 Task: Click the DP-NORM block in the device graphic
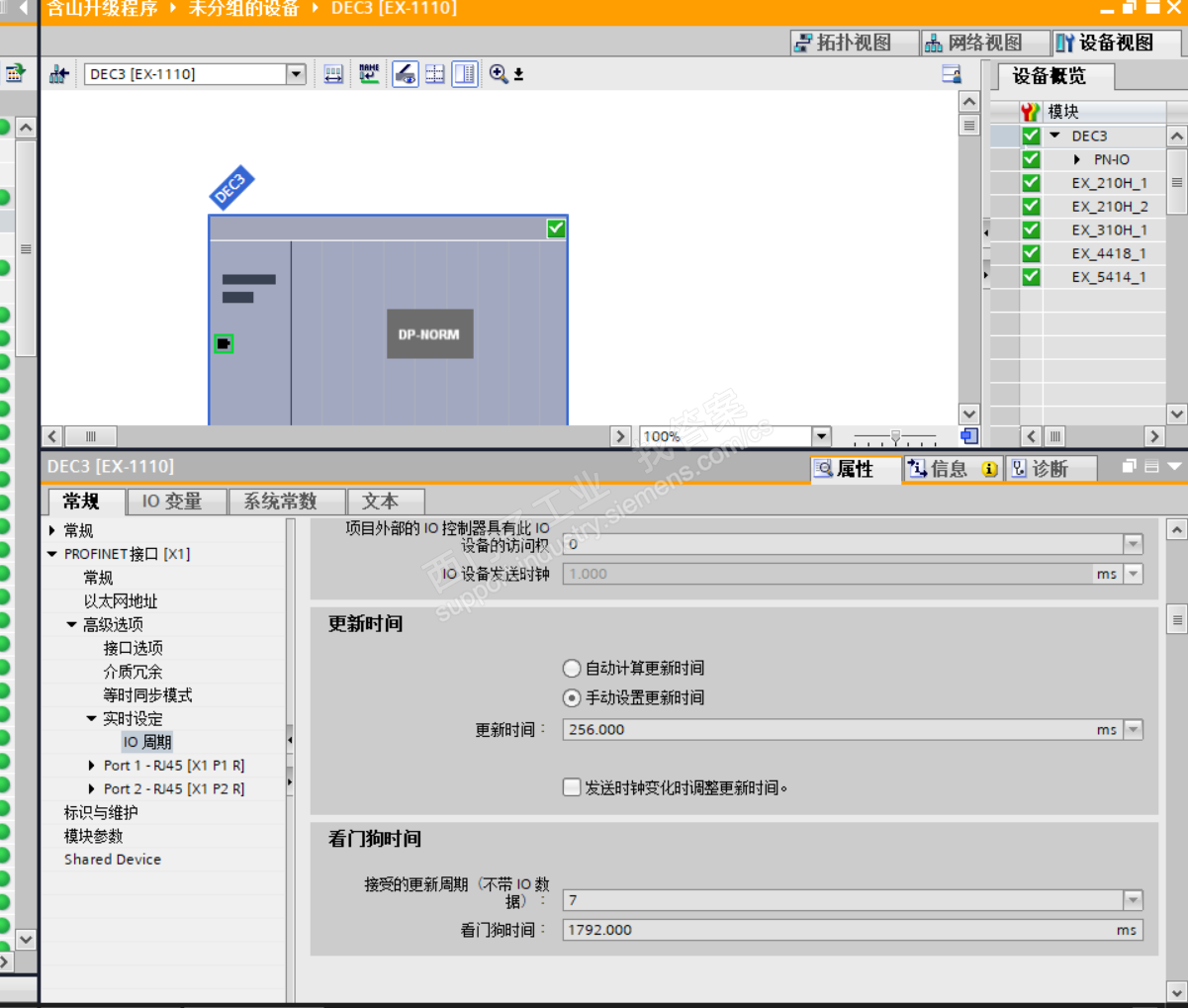429,334
